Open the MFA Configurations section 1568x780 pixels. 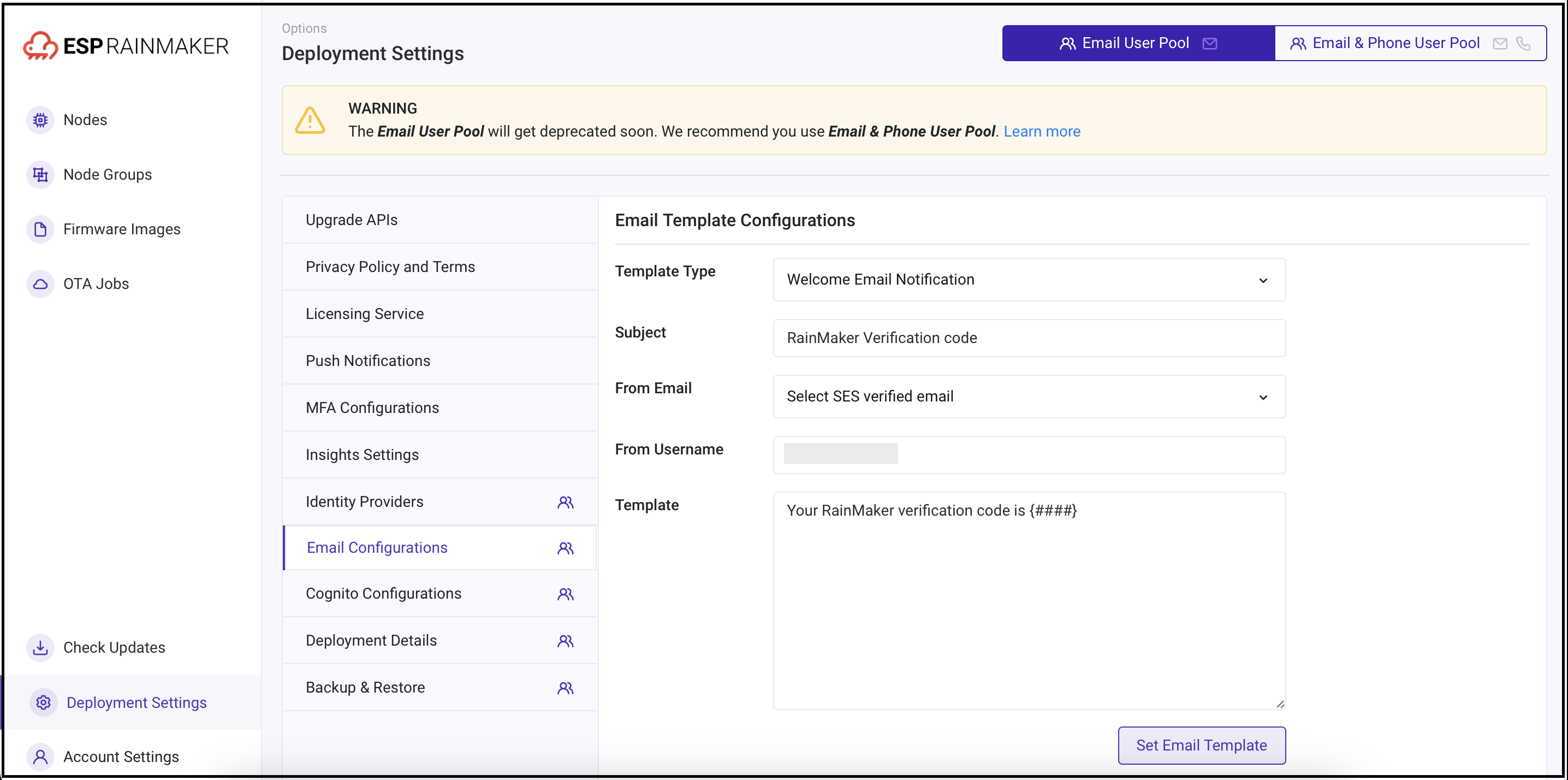click(372, 407)
